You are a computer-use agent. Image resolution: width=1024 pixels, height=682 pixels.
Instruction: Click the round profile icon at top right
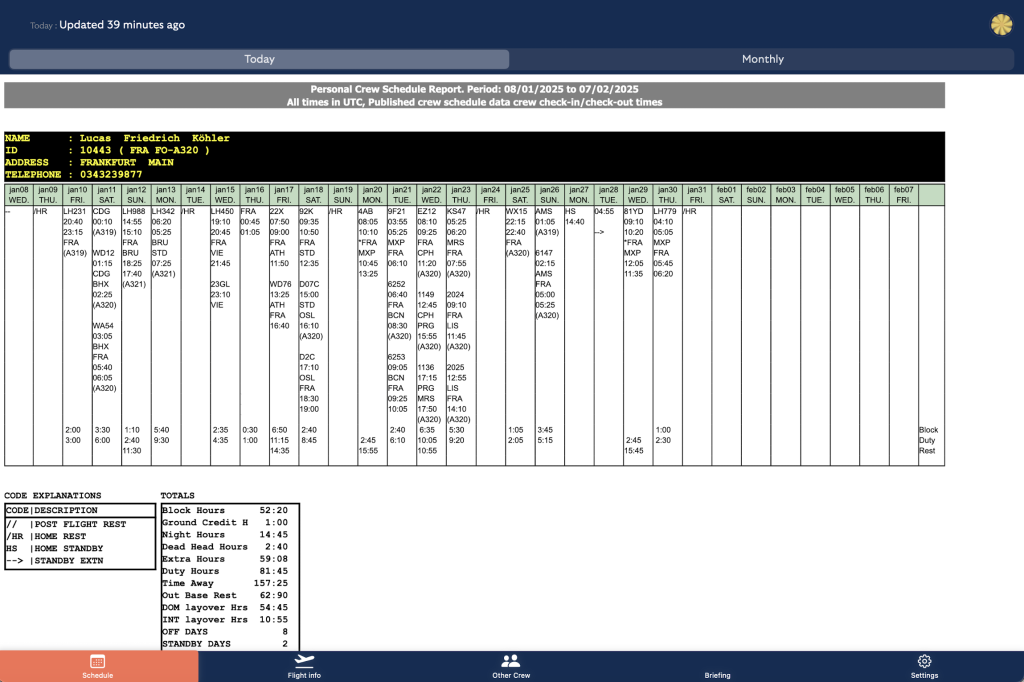click(1001, 24)
